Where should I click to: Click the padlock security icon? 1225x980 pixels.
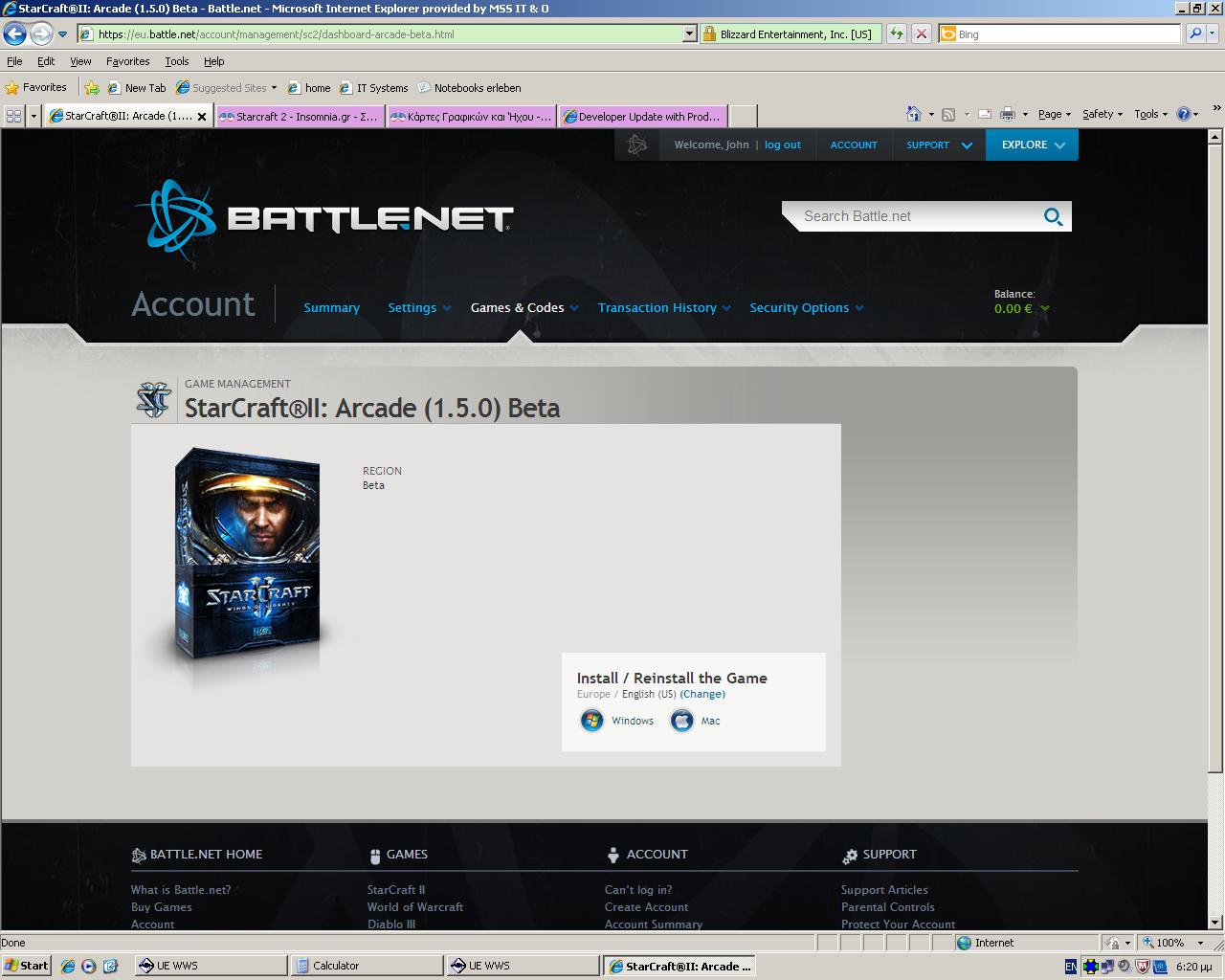pos(709,34)
